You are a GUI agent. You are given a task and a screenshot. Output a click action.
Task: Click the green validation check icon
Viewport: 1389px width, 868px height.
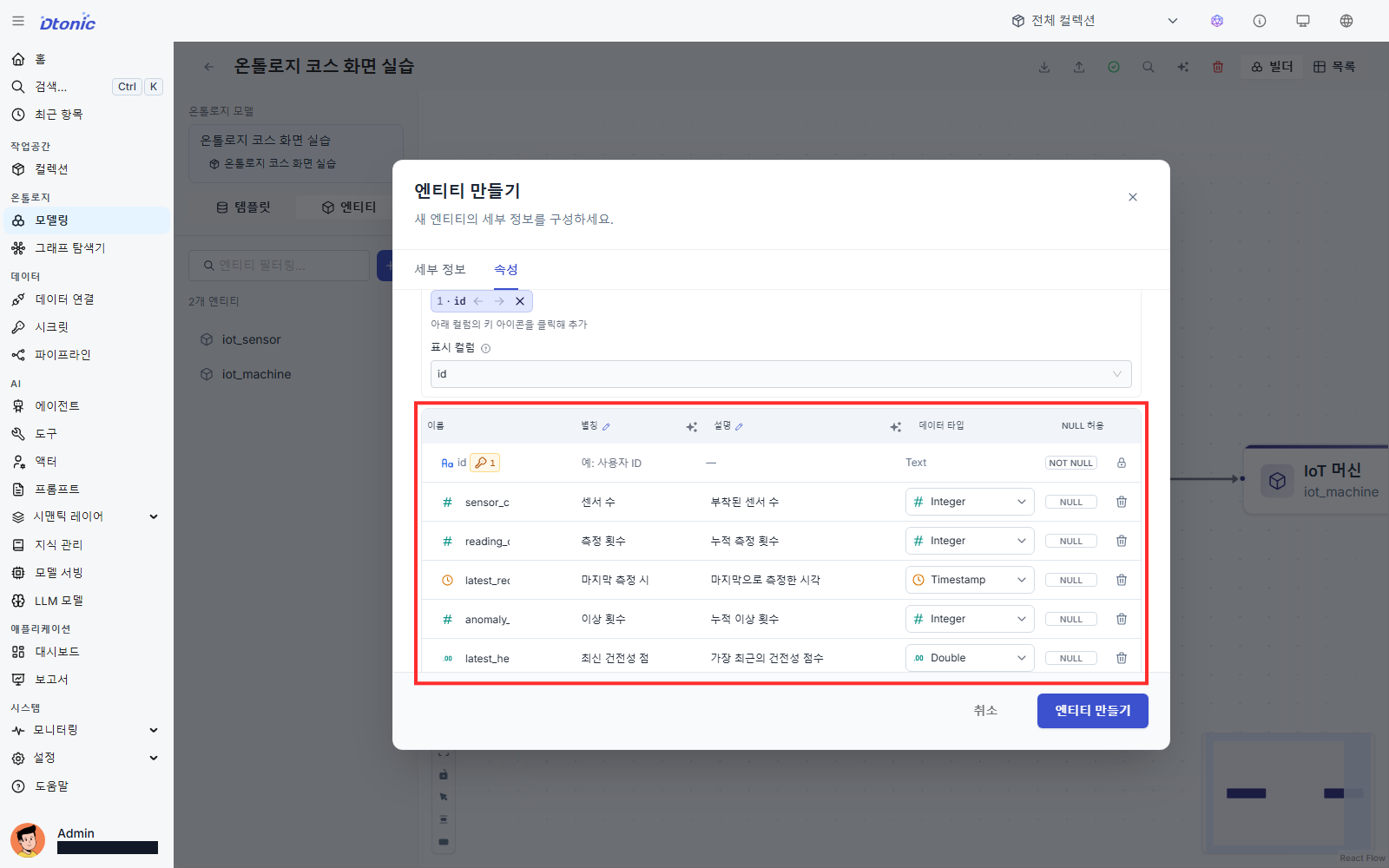[1114, 67]
